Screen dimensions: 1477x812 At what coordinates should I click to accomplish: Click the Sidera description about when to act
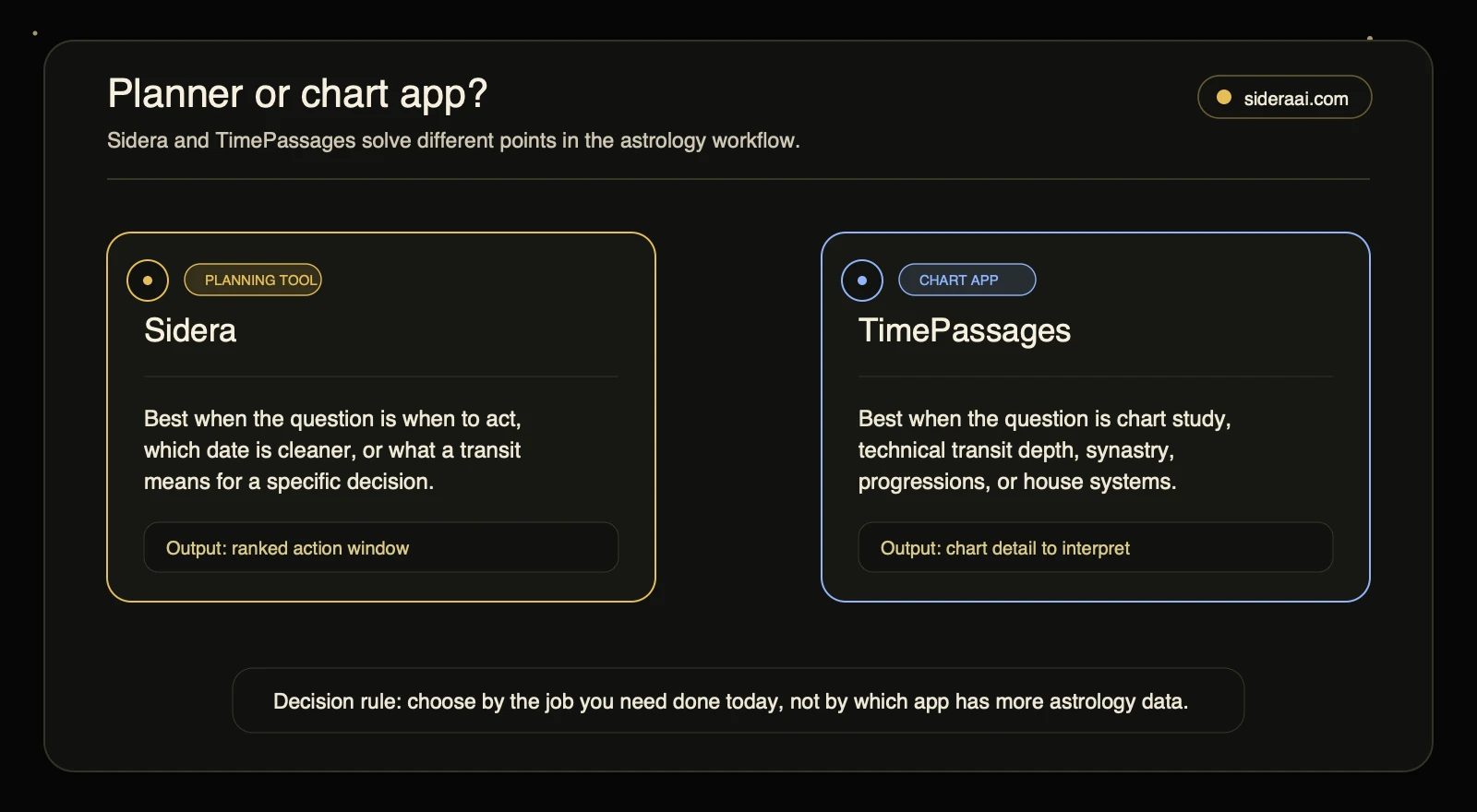coord(332,450)
